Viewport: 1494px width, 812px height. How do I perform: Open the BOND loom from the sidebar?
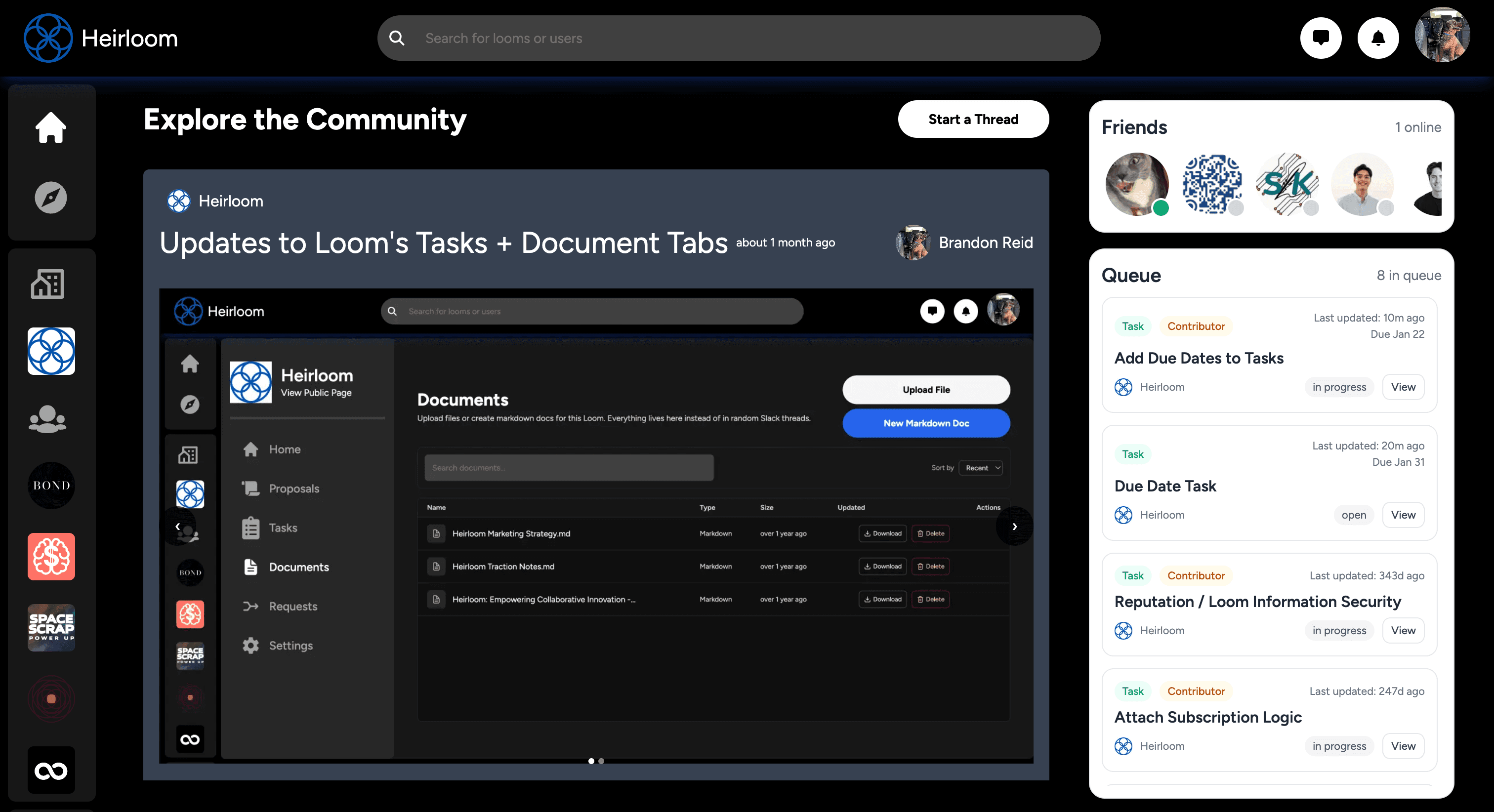point(51,486)
